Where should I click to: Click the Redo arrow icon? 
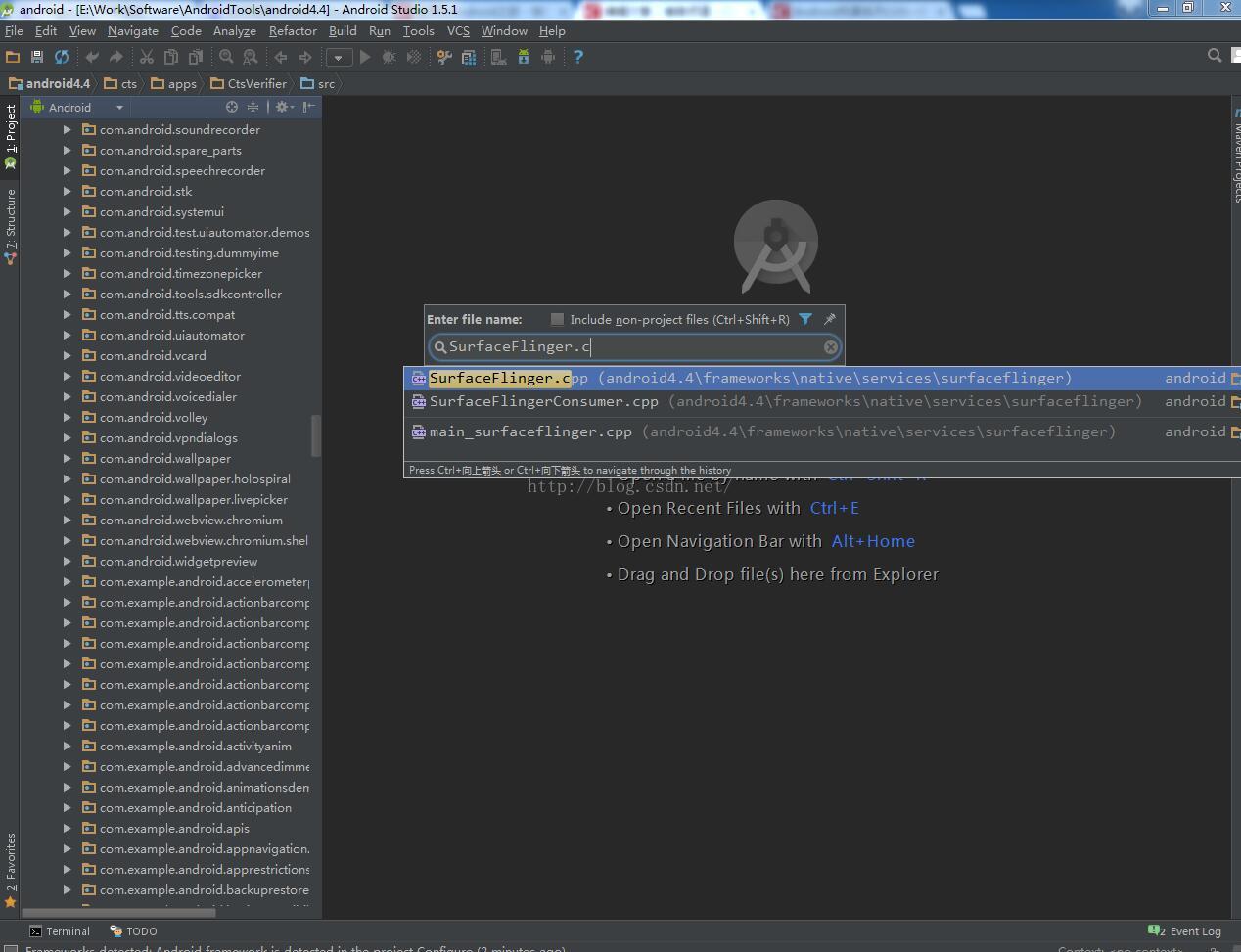[x=115, y=57]
